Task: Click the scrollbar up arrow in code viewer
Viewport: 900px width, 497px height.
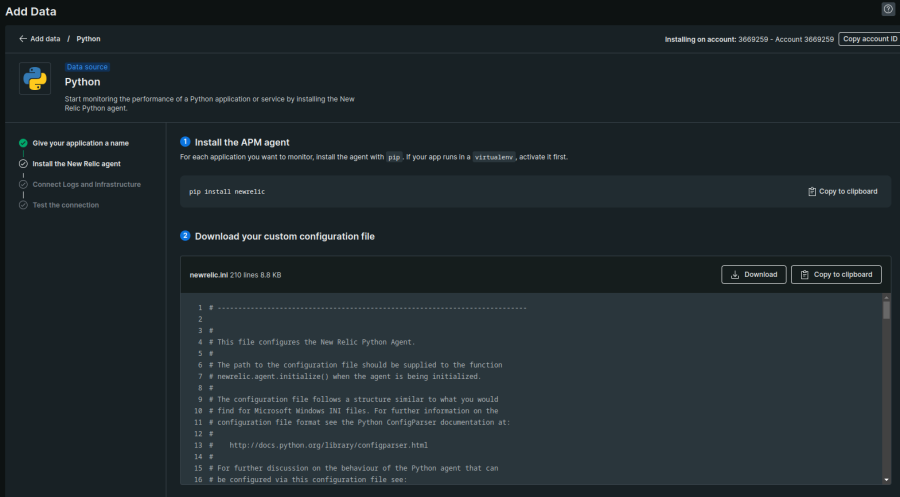Action: click(x=886, y=298)
